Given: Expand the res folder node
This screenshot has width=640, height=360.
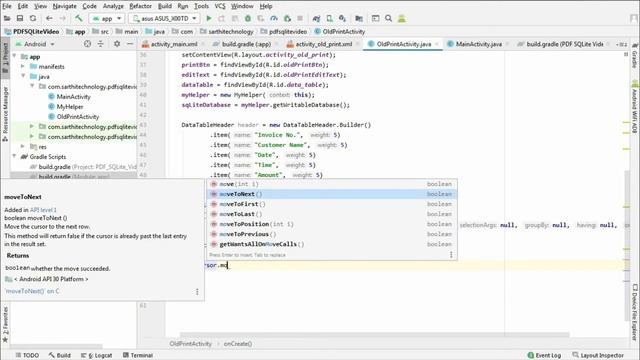Looking at the screenshot, I should (23, 147).
